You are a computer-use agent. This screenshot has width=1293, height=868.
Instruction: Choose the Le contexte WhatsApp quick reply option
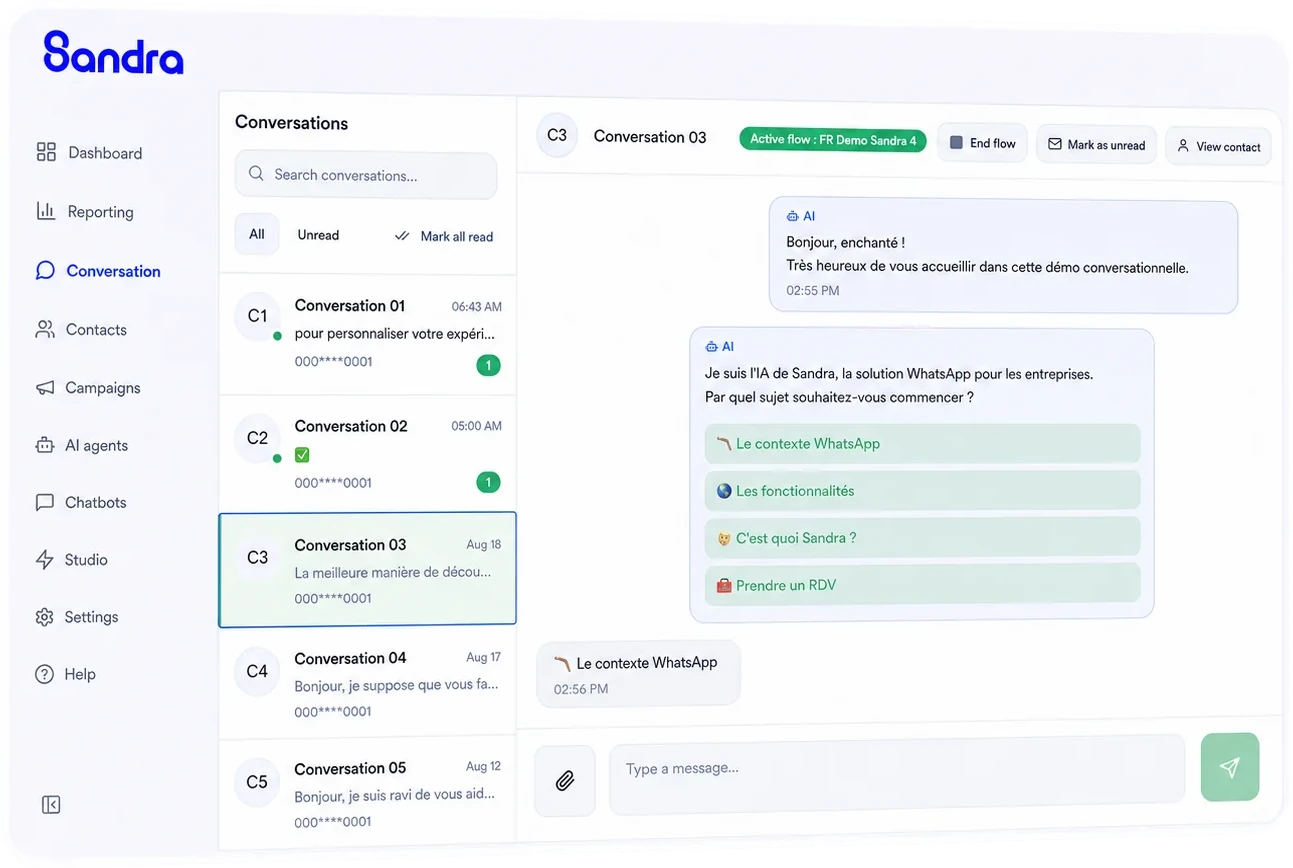point(922,443)
